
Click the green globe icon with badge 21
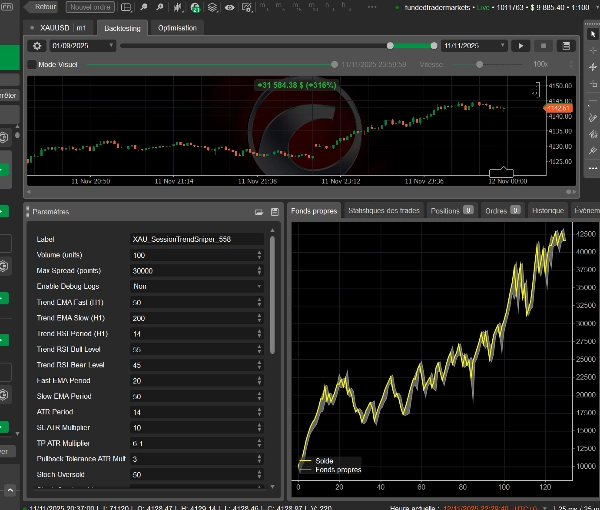(x=195, y=7)
